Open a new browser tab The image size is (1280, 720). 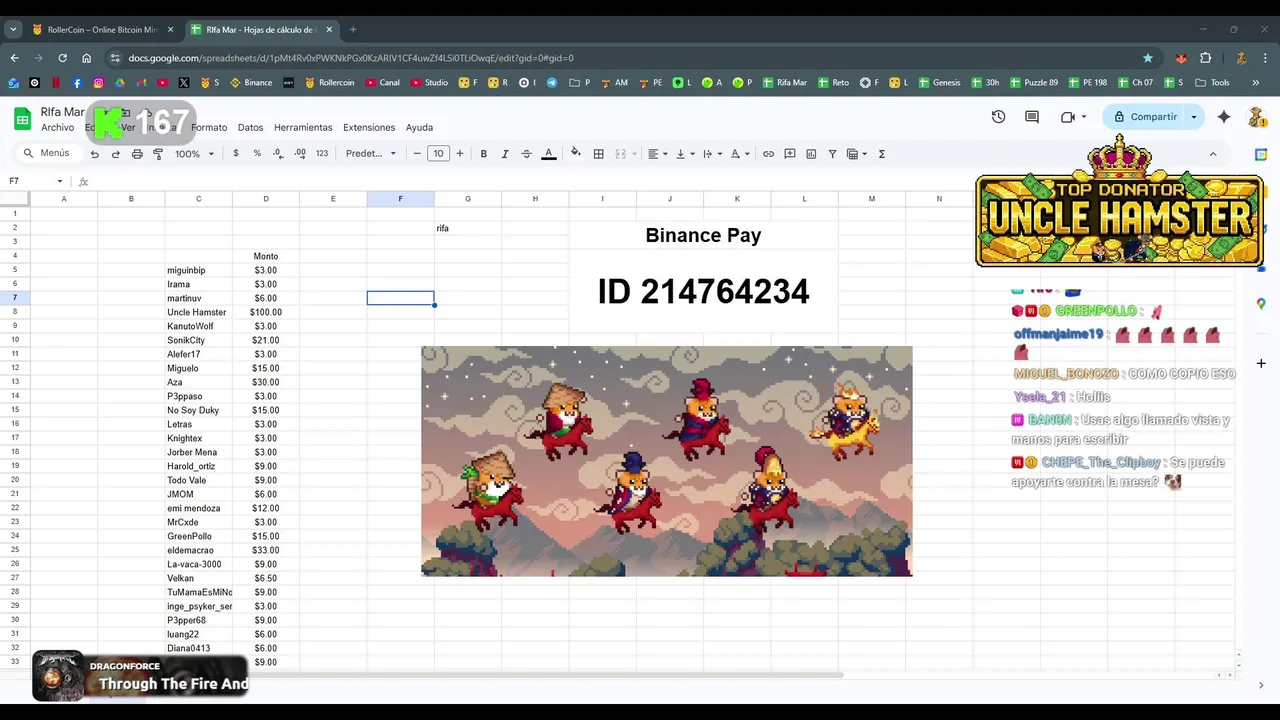tap(353, 30)
